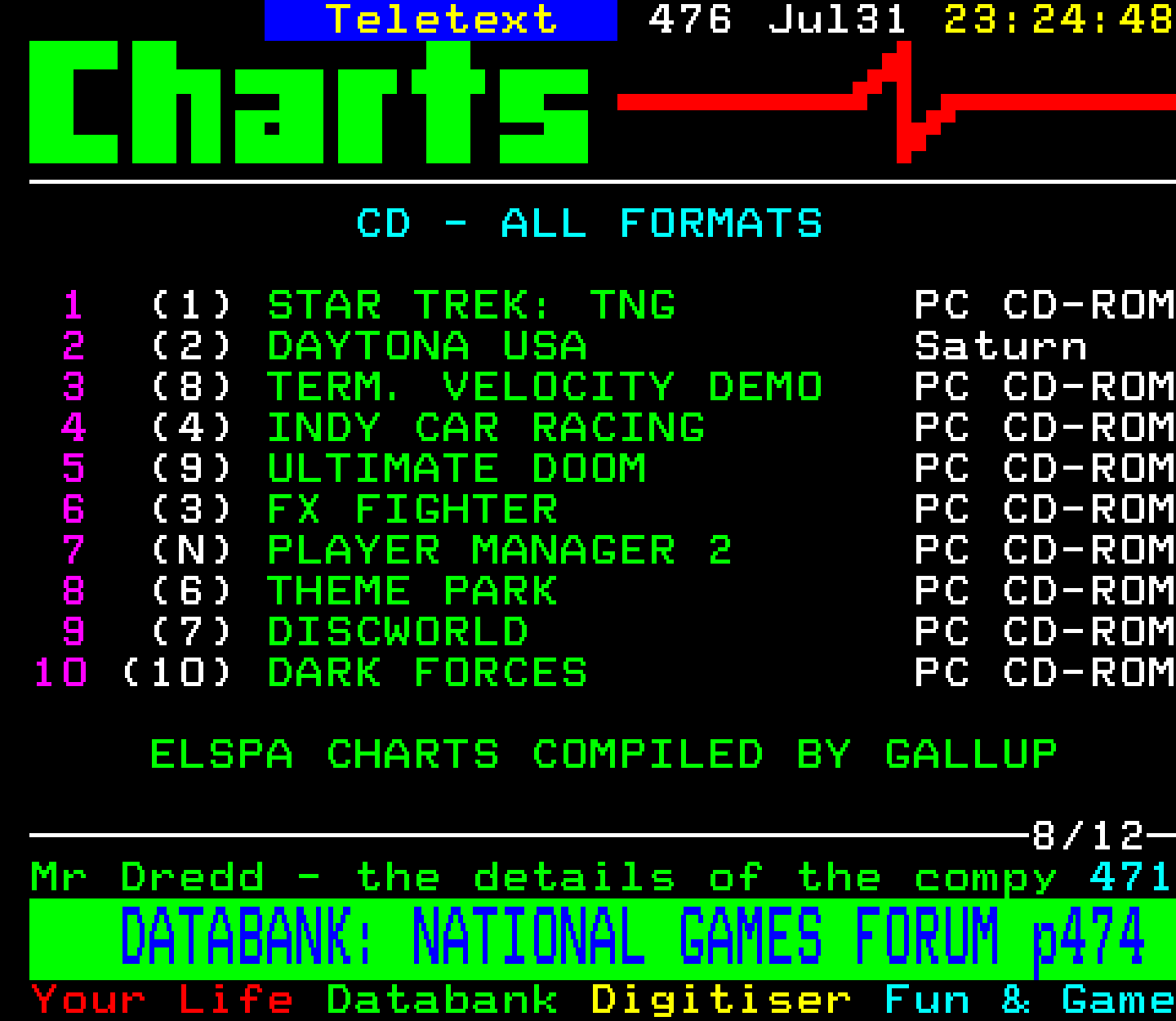Viewport: 1176px width, 1021px height.
Task: Select the yellow 'Digitiser' fastext link
Action: click(721, 1000)
